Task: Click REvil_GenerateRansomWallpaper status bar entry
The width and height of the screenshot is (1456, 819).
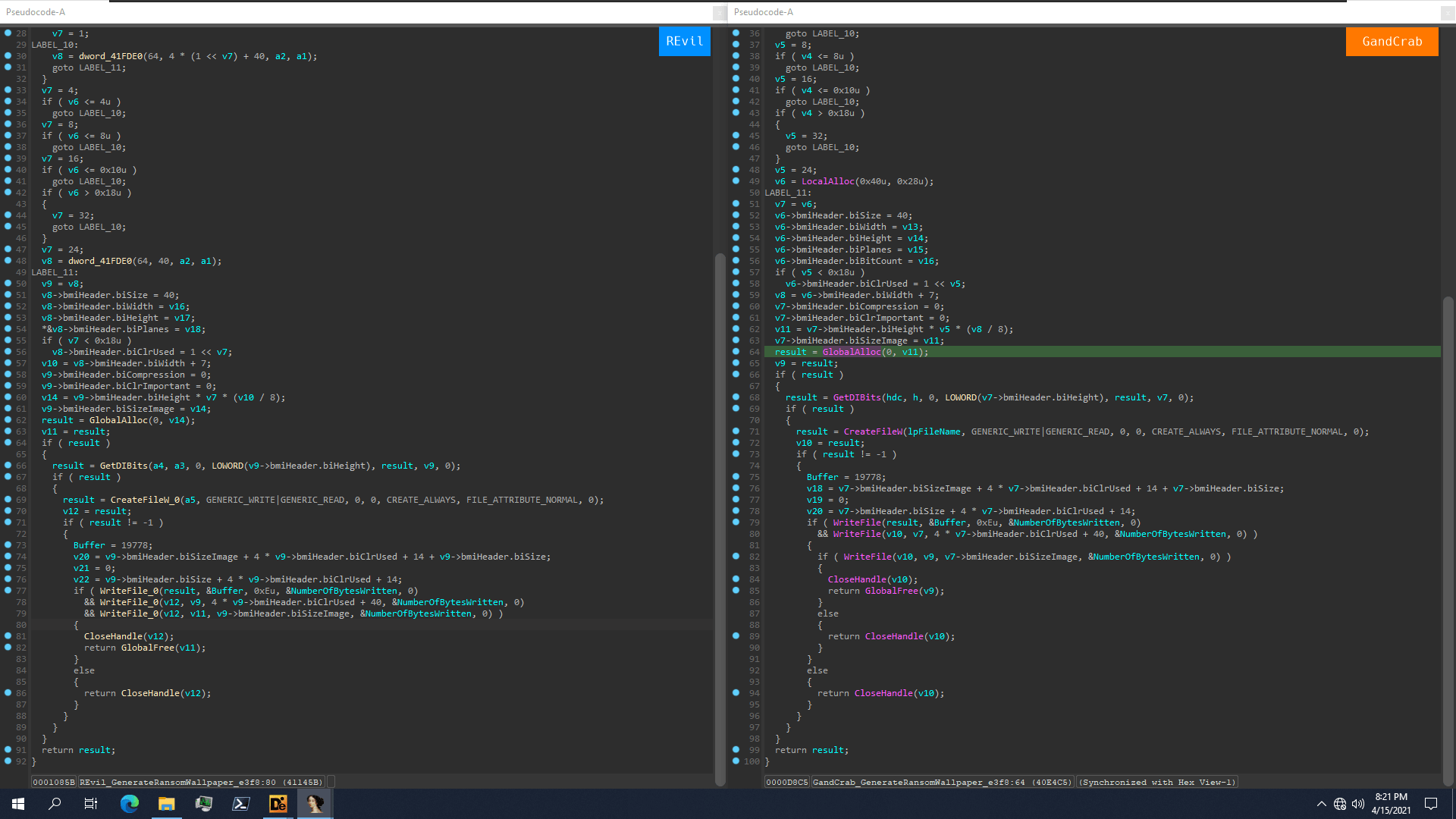Action: click(x=201, y=782)
